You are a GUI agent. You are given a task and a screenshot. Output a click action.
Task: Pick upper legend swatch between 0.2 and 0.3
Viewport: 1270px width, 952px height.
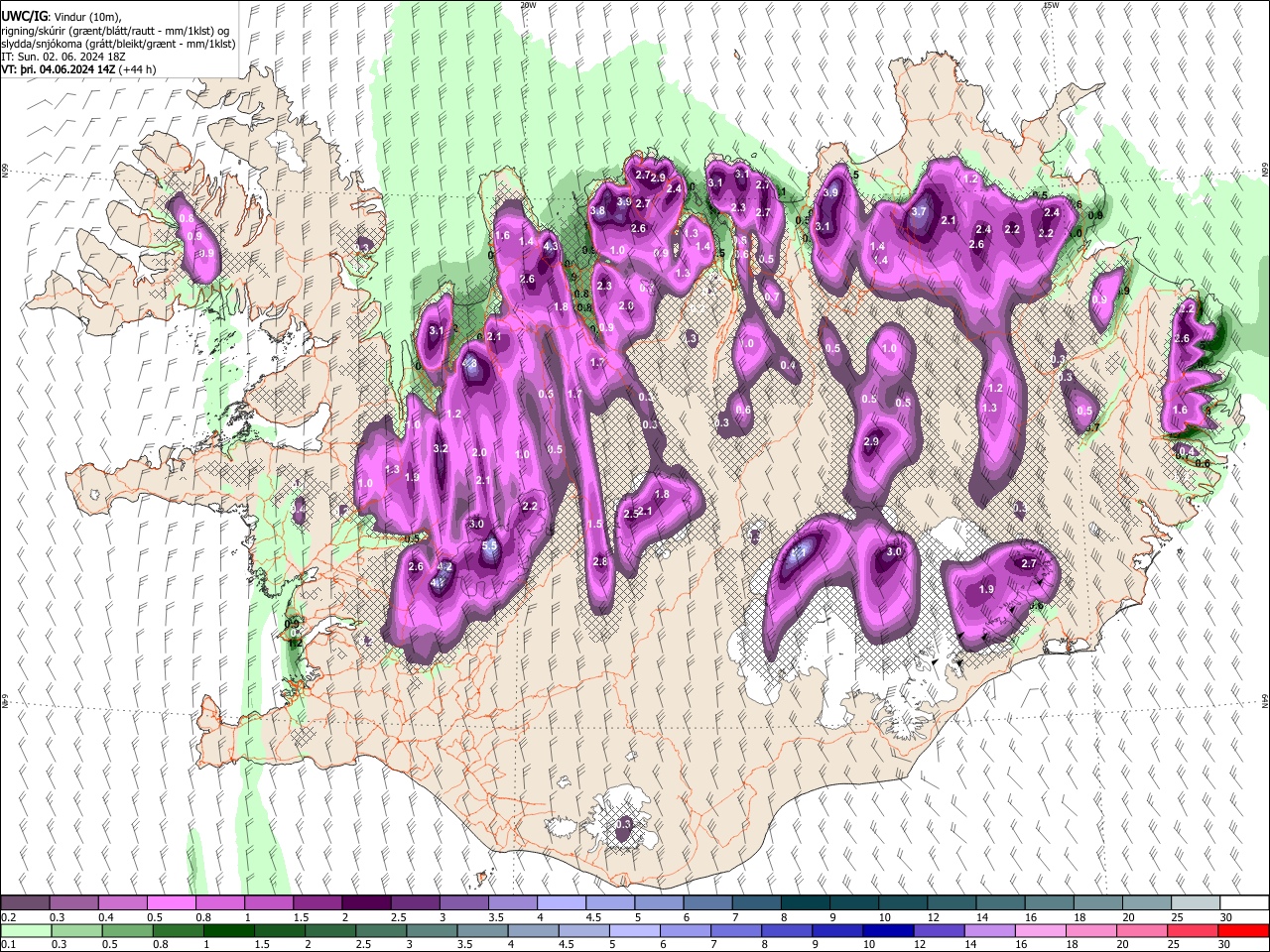click(x=25, y=903)
